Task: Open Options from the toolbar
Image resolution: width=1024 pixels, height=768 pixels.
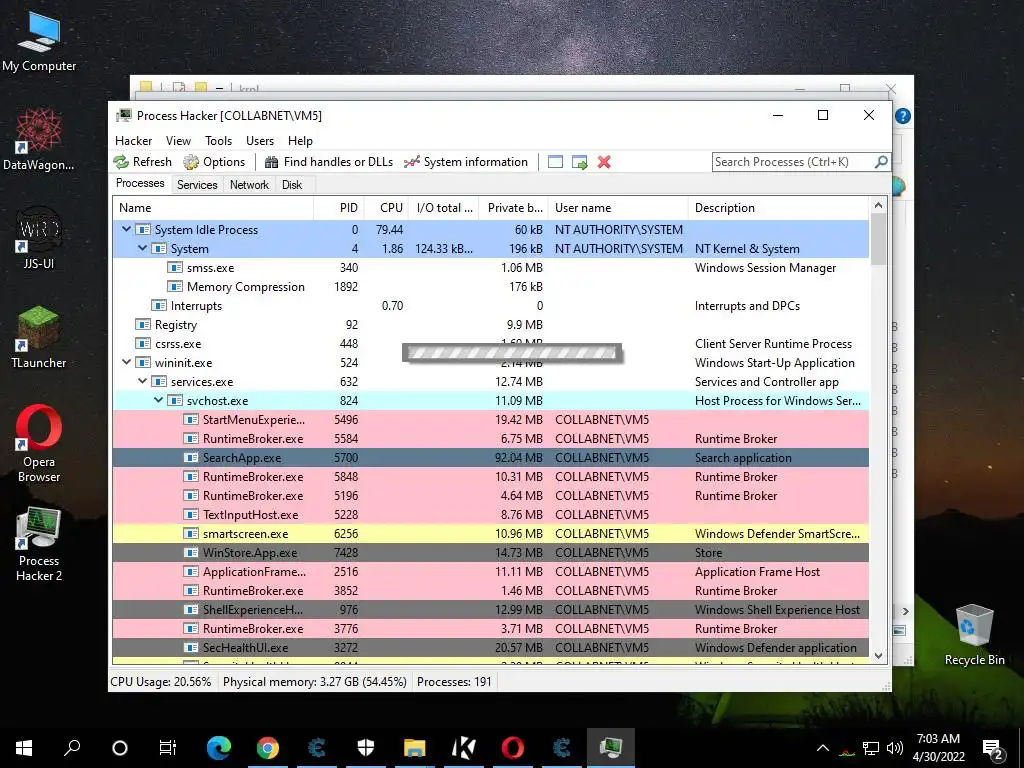Action: (214, 162)
